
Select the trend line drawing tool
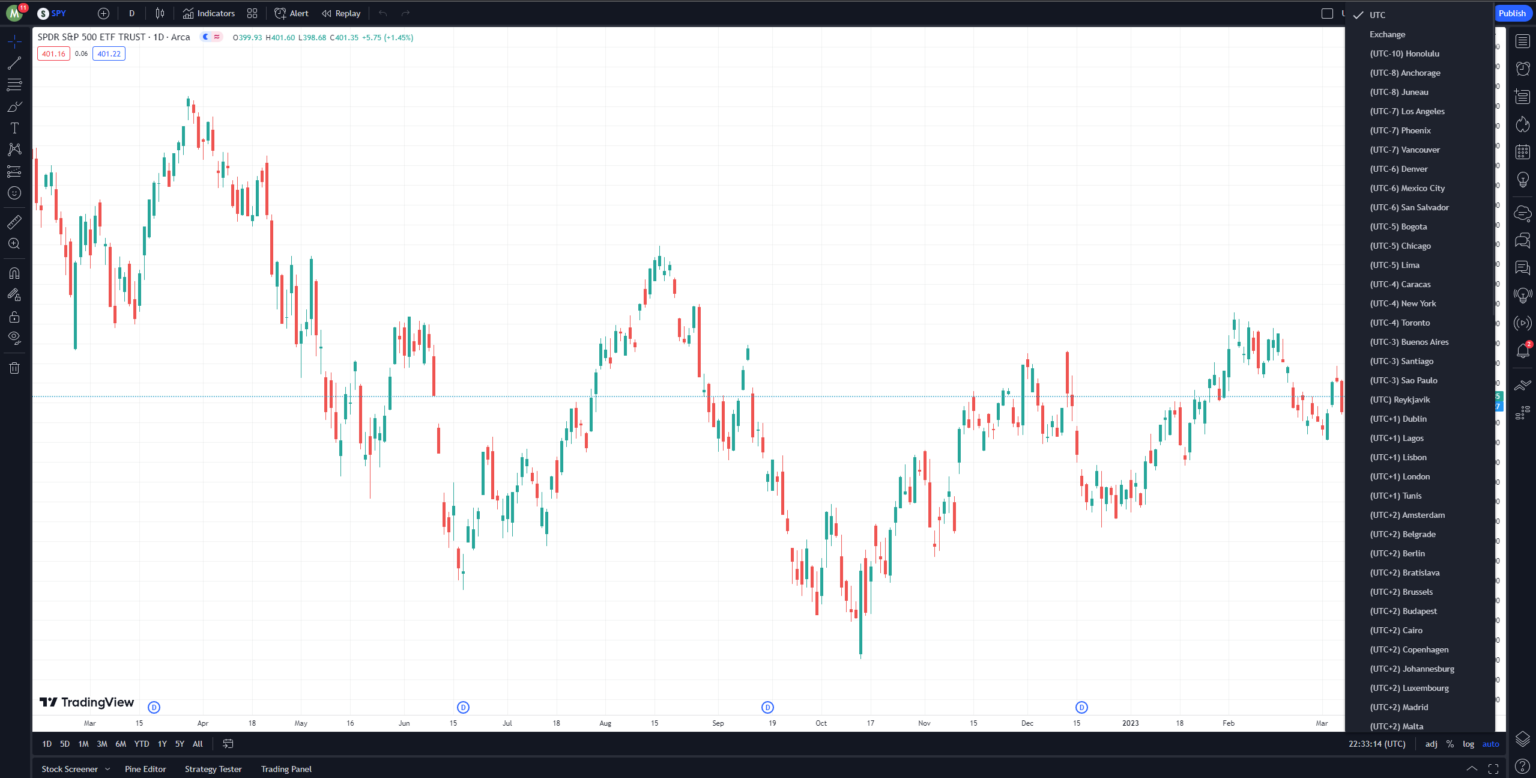(14, 62)
